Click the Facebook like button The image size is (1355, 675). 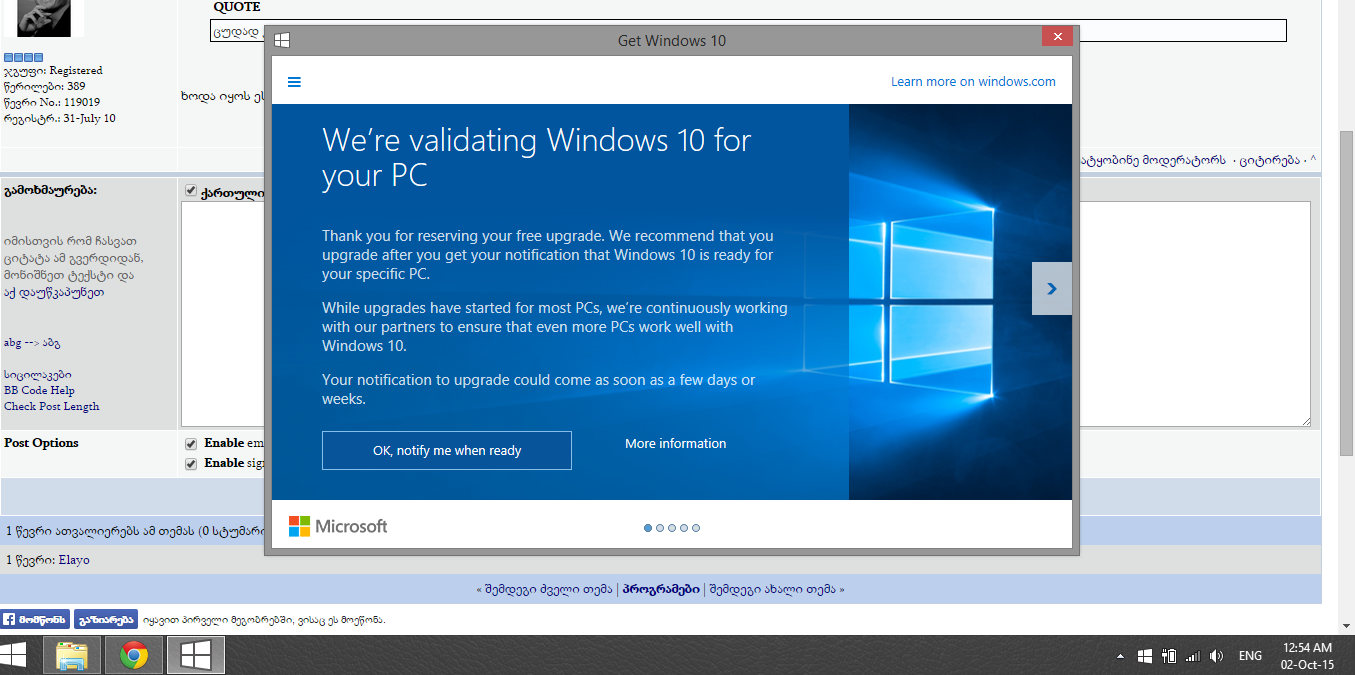(35, 619)
